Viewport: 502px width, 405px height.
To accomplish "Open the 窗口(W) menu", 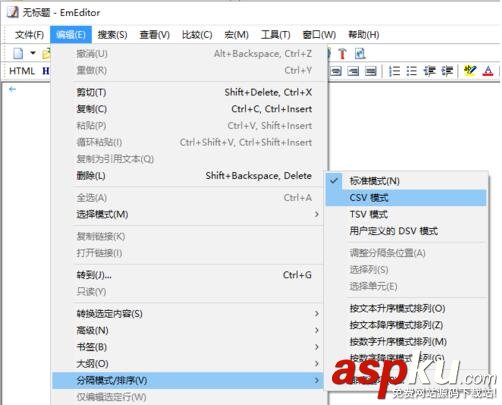I will click(319, 35).
